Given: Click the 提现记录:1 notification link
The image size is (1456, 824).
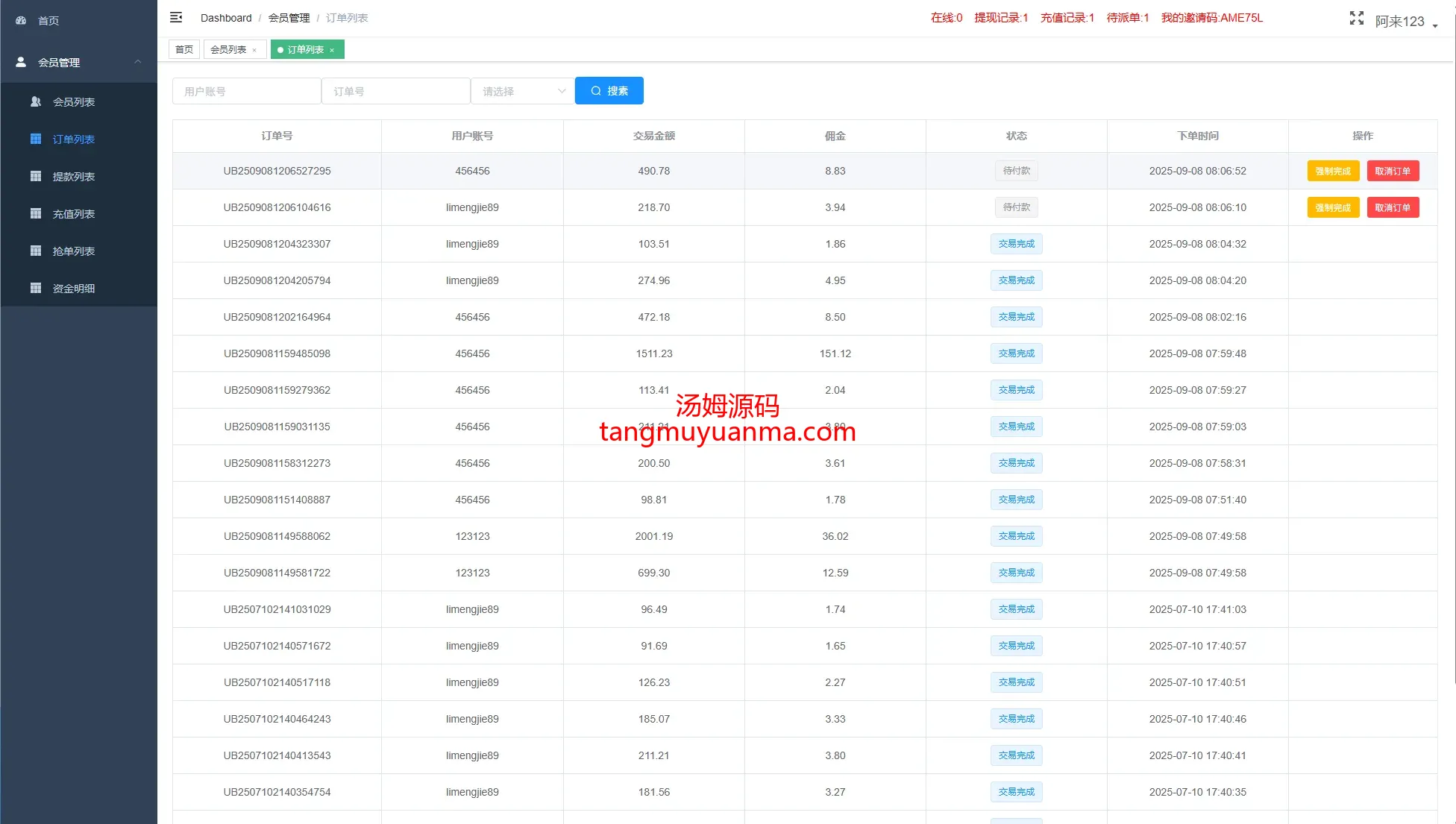Looking at the screenshot, I should click(1001, 18).
